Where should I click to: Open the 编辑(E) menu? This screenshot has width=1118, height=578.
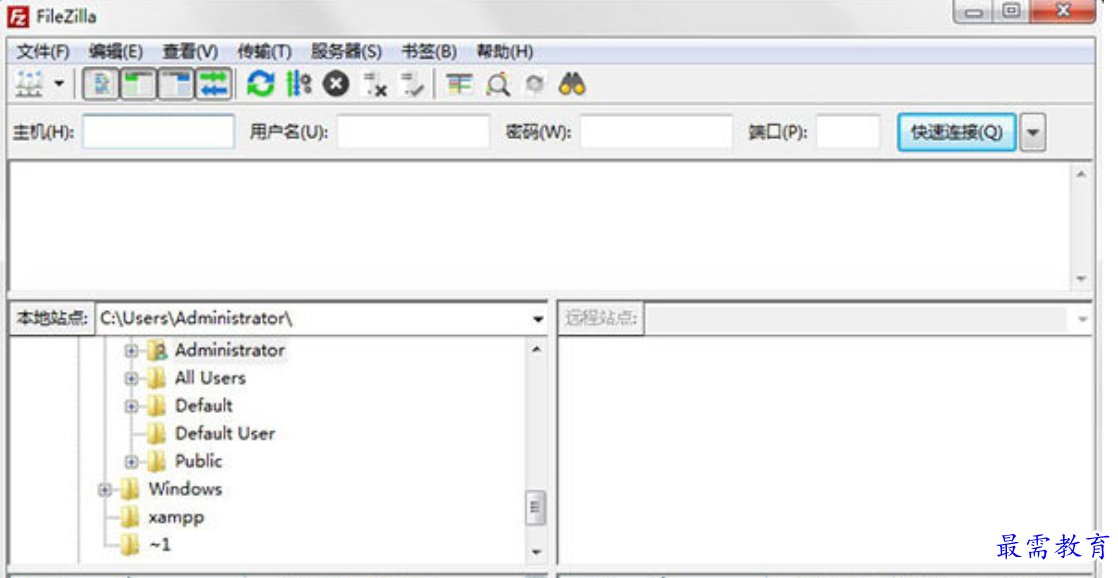[116, 51]
